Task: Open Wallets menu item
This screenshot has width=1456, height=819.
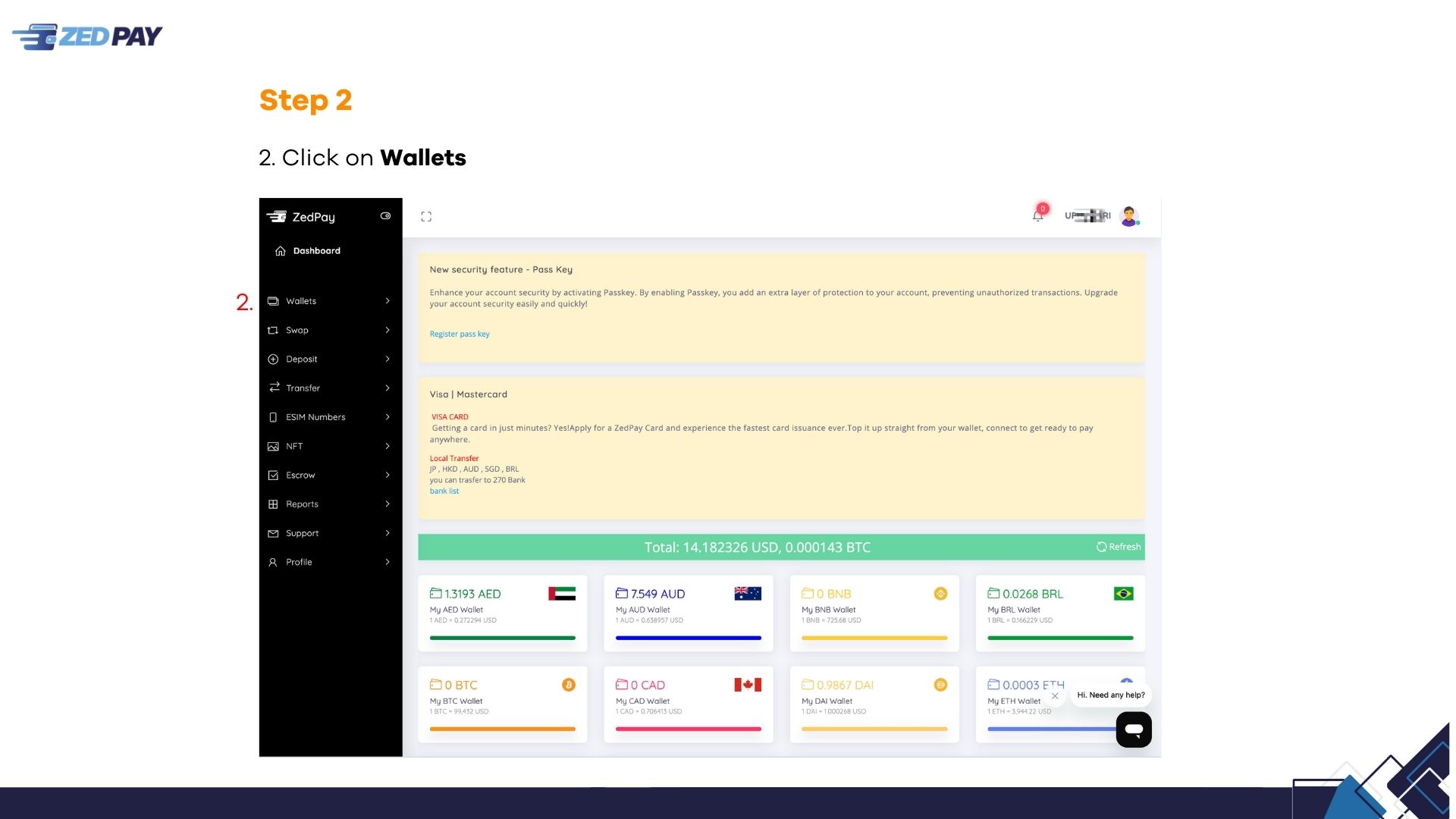Action: click(331, 301)
